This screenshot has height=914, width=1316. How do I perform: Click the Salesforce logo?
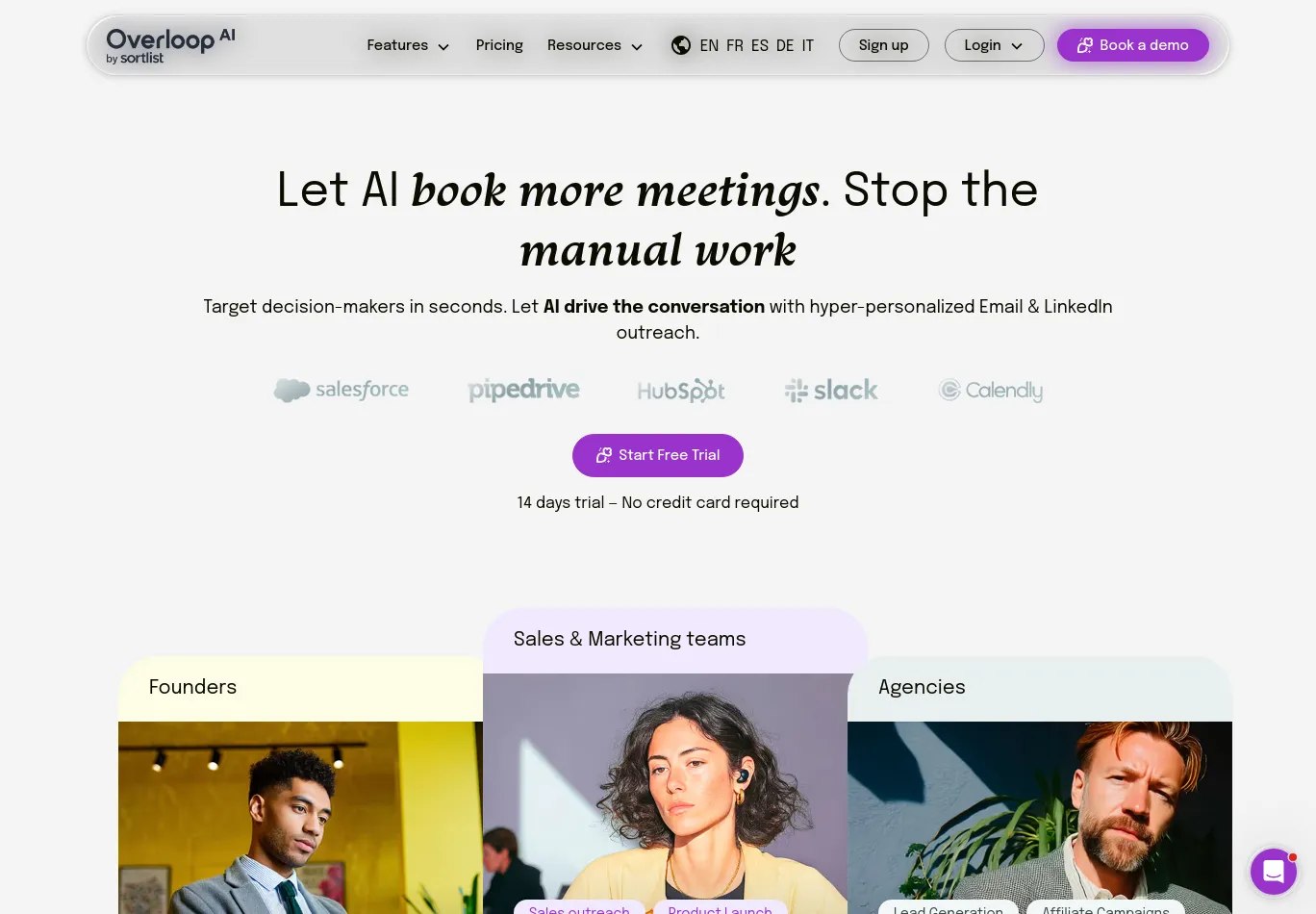(342, 390)
